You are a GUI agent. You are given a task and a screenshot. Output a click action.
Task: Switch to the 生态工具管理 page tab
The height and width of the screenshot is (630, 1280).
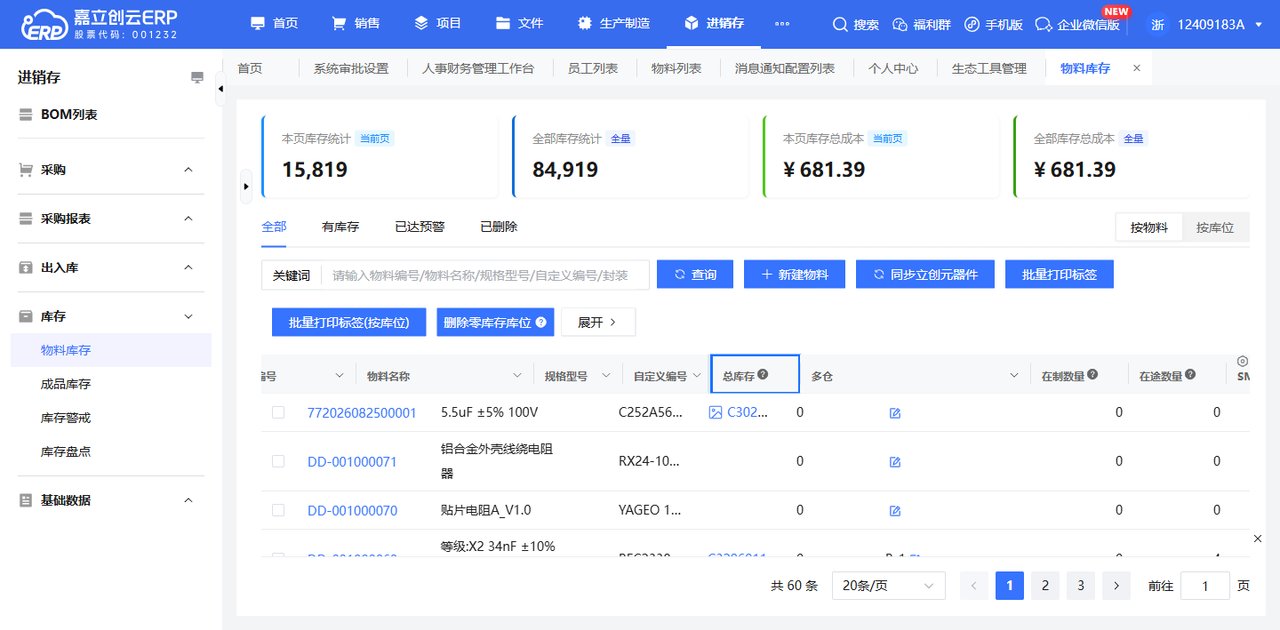pos(989,68)
